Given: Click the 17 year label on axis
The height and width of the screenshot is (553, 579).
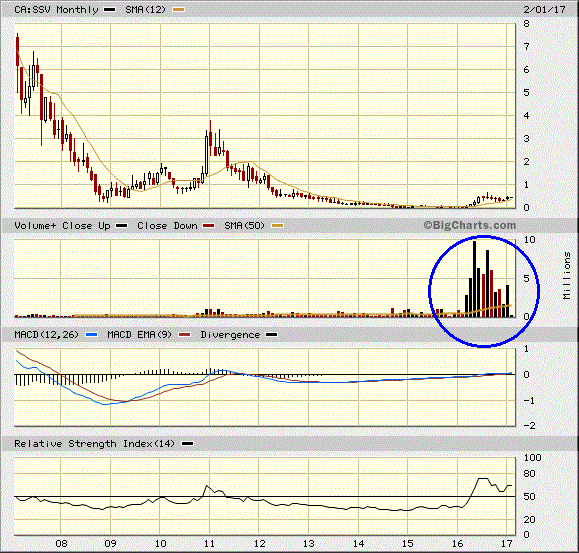Looking at the screenshot, I should 507,543.
